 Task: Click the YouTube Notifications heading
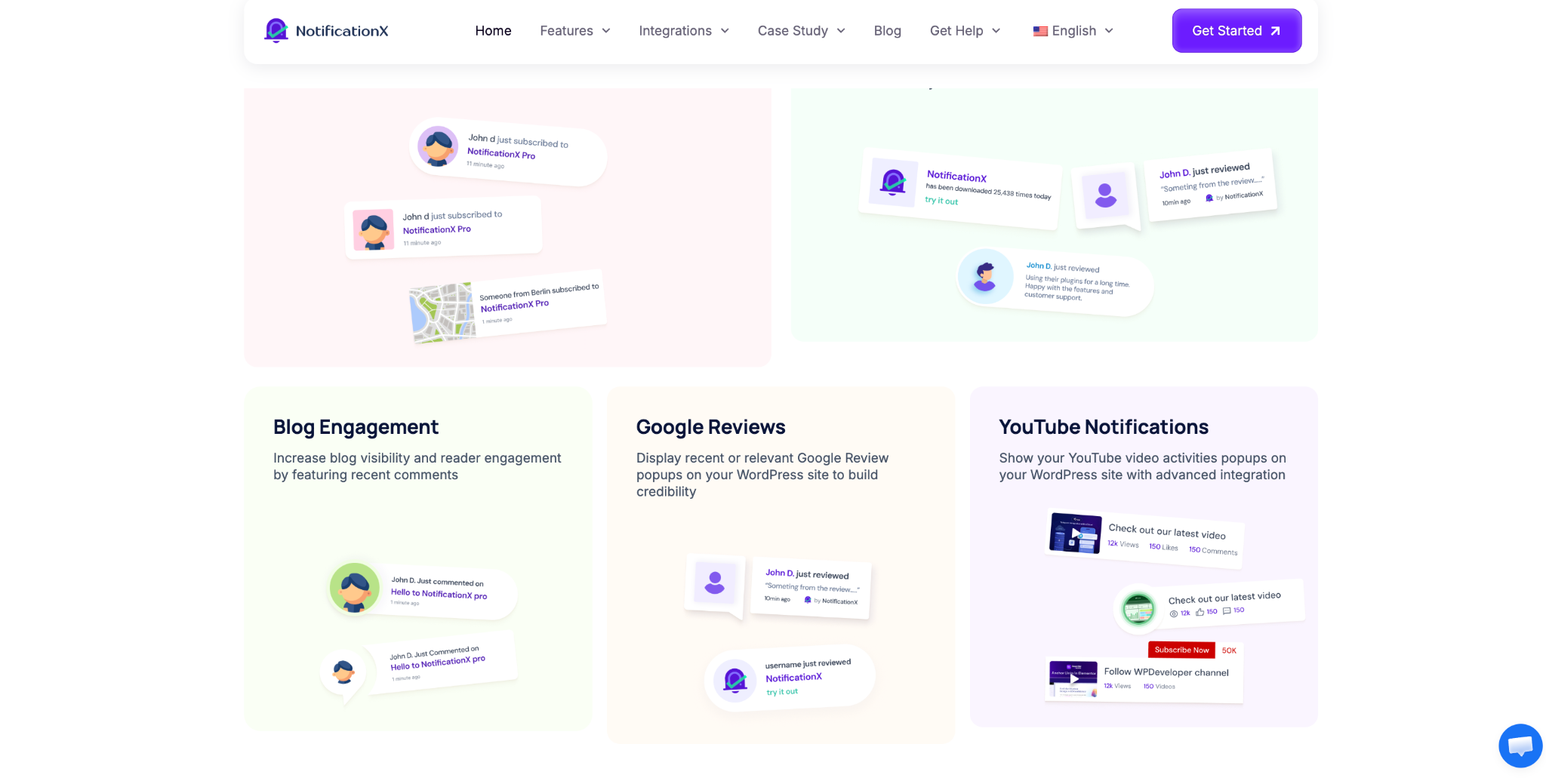coord(1104,427)
